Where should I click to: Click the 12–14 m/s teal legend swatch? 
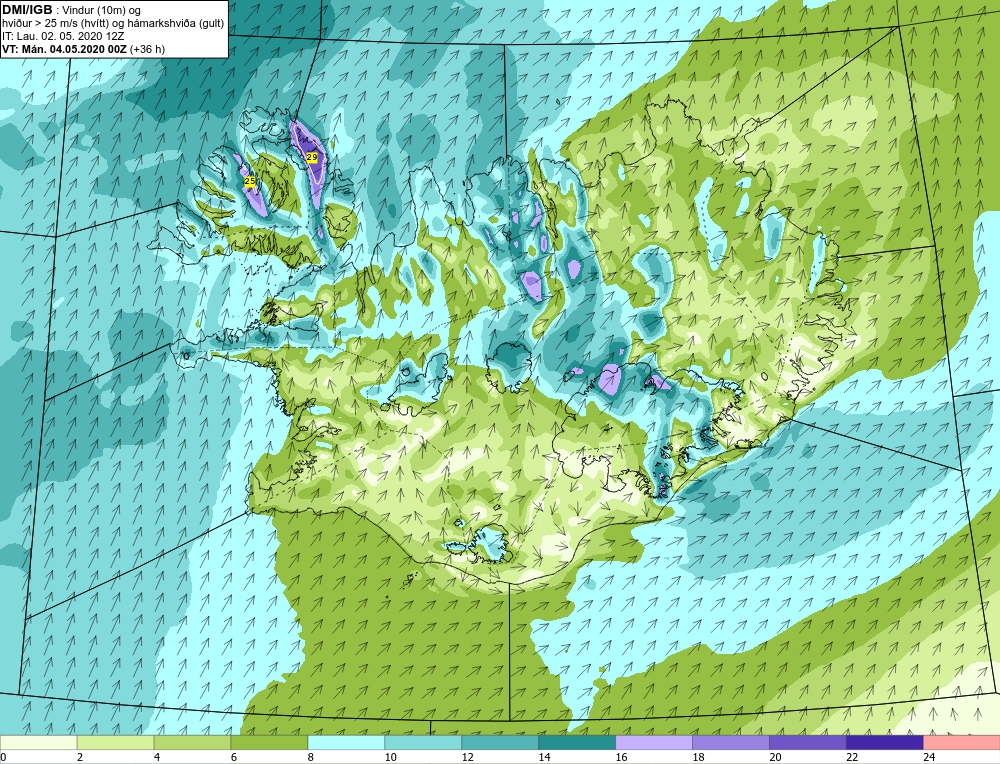(x=500, y=743)
